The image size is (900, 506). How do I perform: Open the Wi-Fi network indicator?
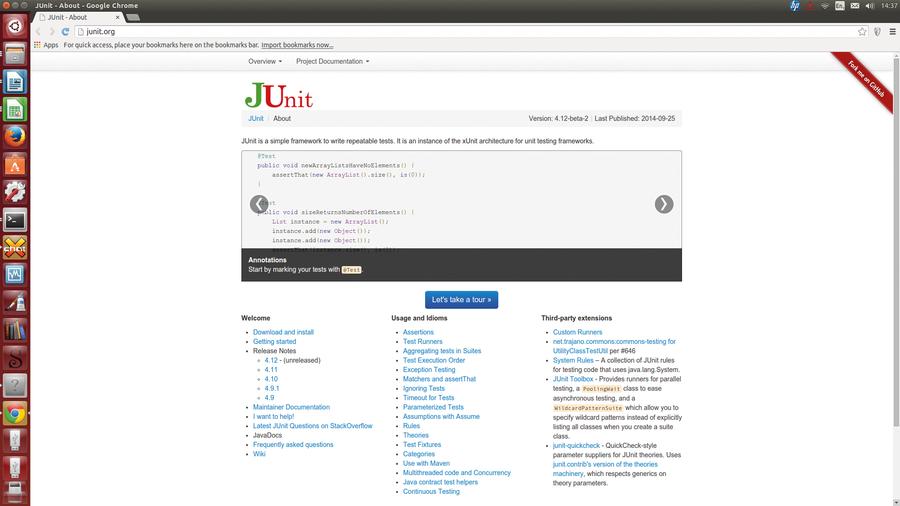(825, 6)
